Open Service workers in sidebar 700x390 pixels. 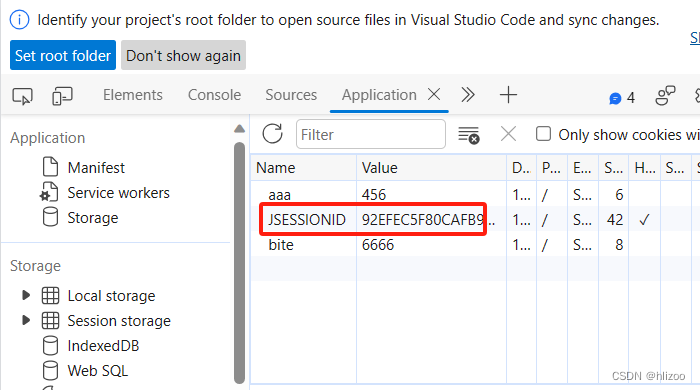click(118, 193)
